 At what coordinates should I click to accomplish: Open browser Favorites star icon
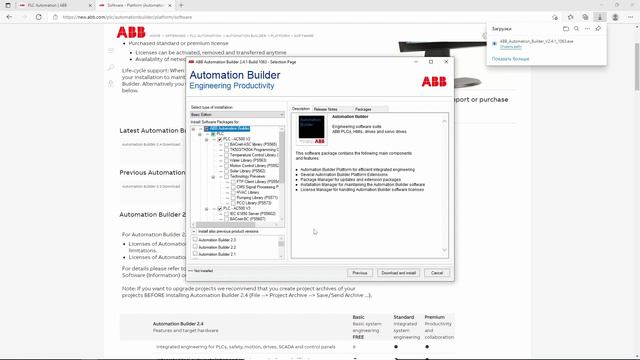pyautogui.click(x=570, y=17)
